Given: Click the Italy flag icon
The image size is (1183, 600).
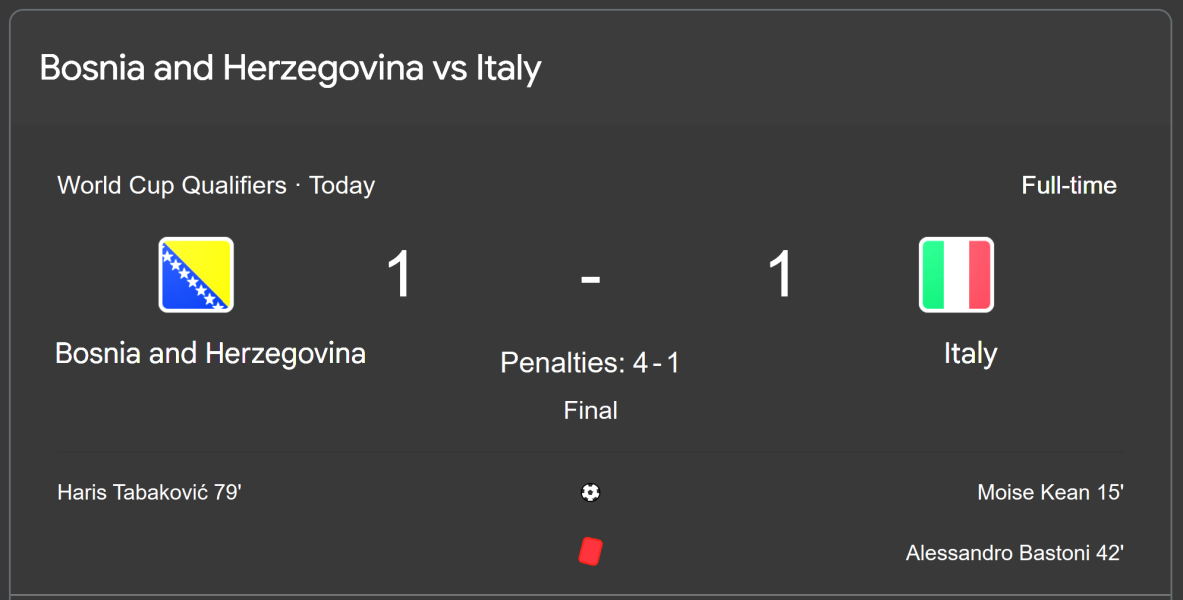Looking at the screenshot, I should (x=956, y=275).
